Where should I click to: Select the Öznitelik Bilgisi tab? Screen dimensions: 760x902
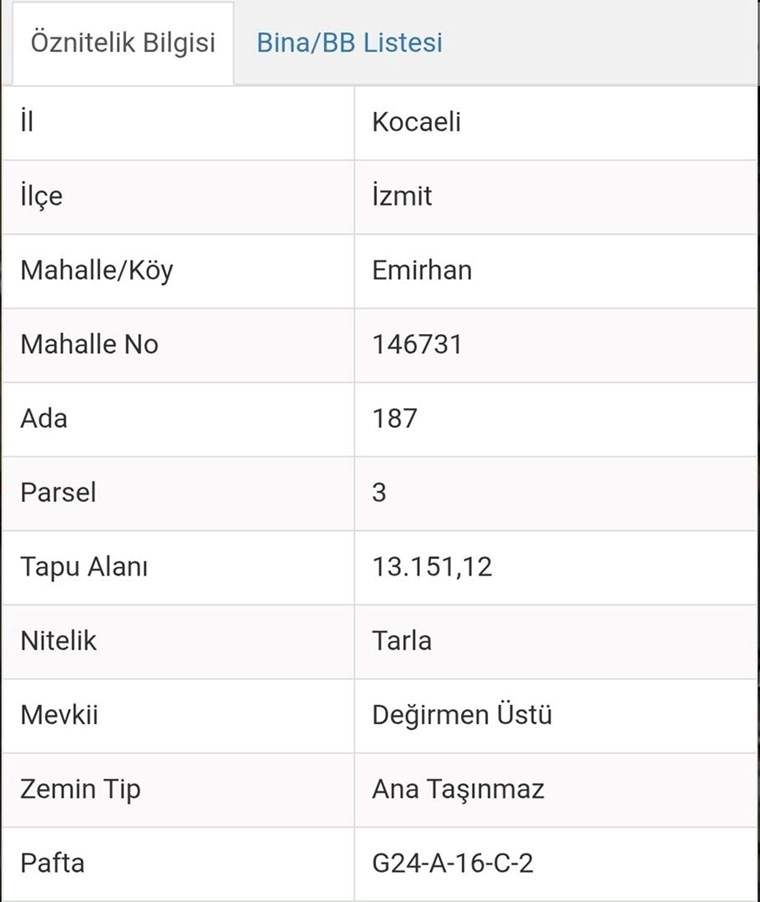point(123,43)
